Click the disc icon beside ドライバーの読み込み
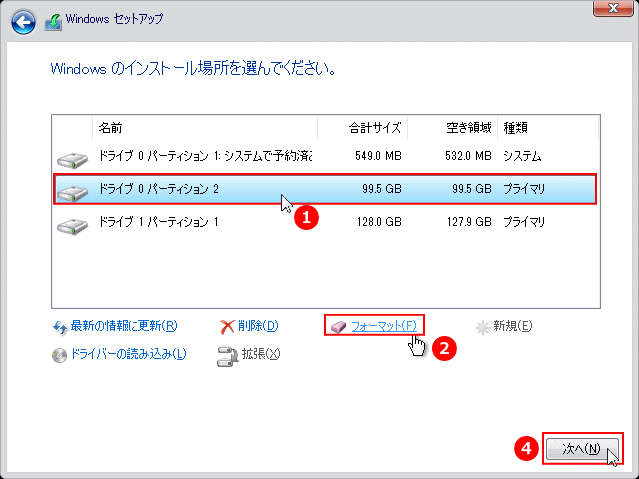The image size is (639, 479). coord(59,355)
